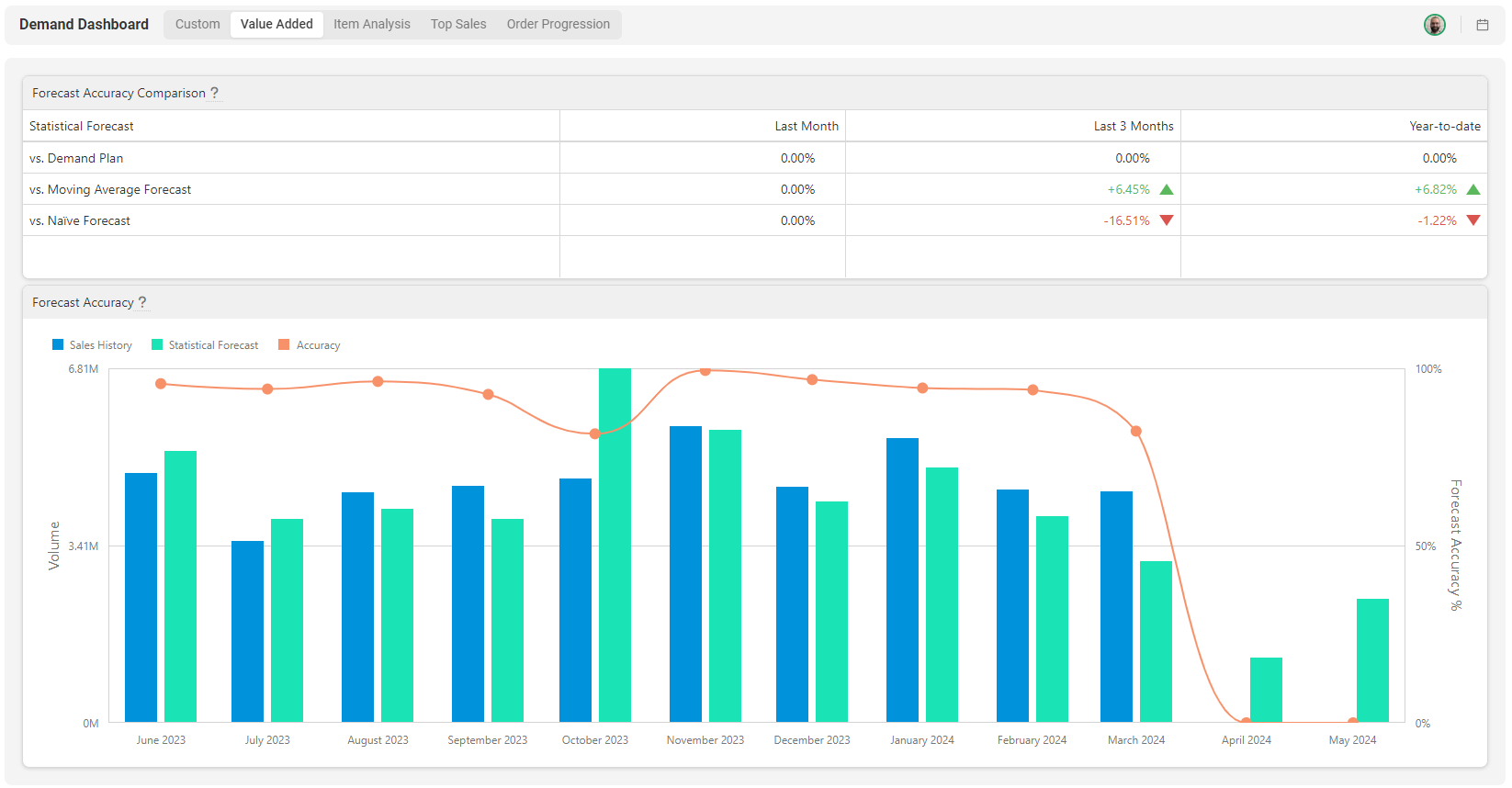Click red down arrow beside -1.22%
Viewport: 1512px width, 788px height.
[1473, 220]
